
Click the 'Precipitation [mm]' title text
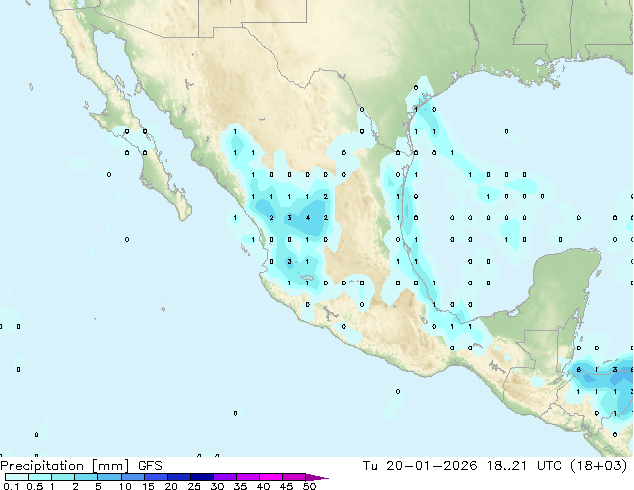point(65,466)
